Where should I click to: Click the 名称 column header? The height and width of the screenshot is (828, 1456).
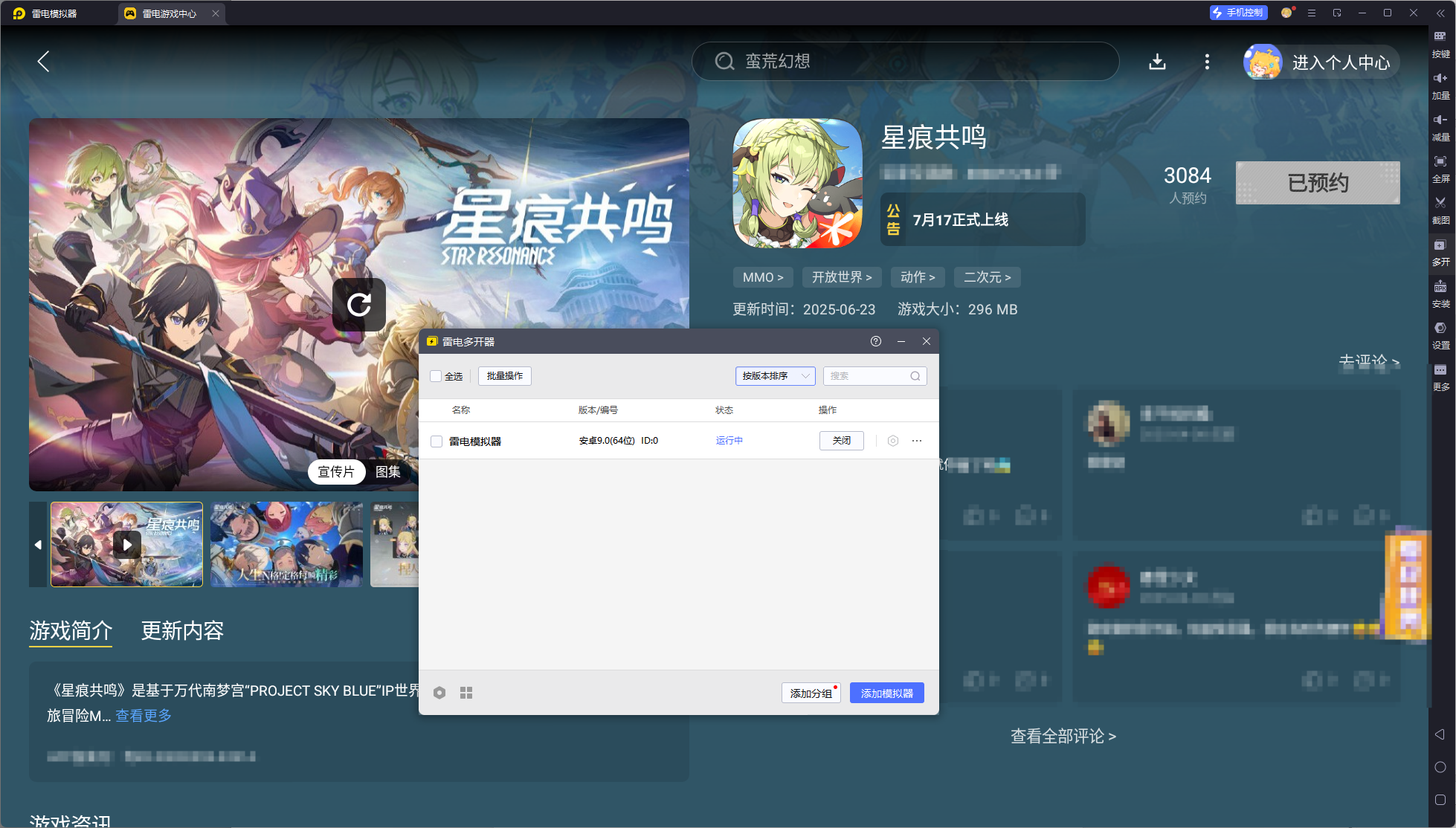461,410
